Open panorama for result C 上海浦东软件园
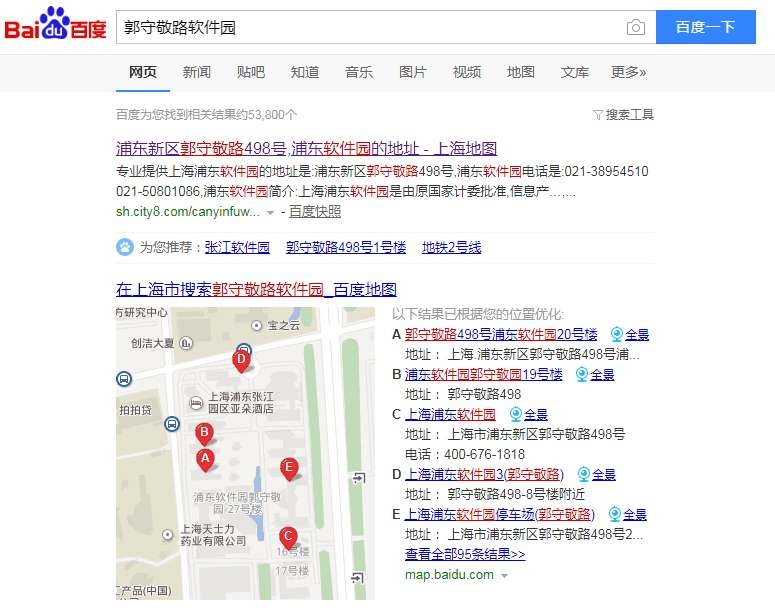Viewport: 775px width, 611px height. (528, 414)
